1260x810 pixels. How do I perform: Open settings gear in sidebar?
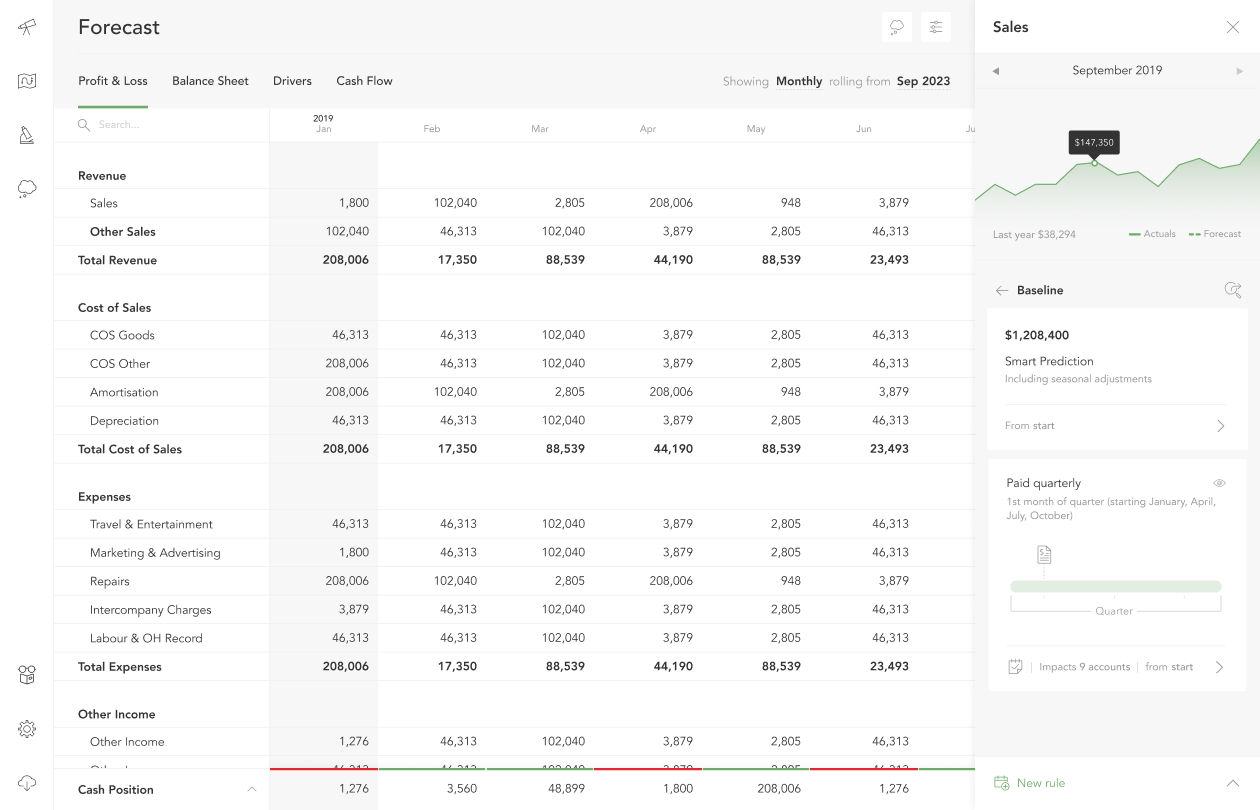coord(27,729)
